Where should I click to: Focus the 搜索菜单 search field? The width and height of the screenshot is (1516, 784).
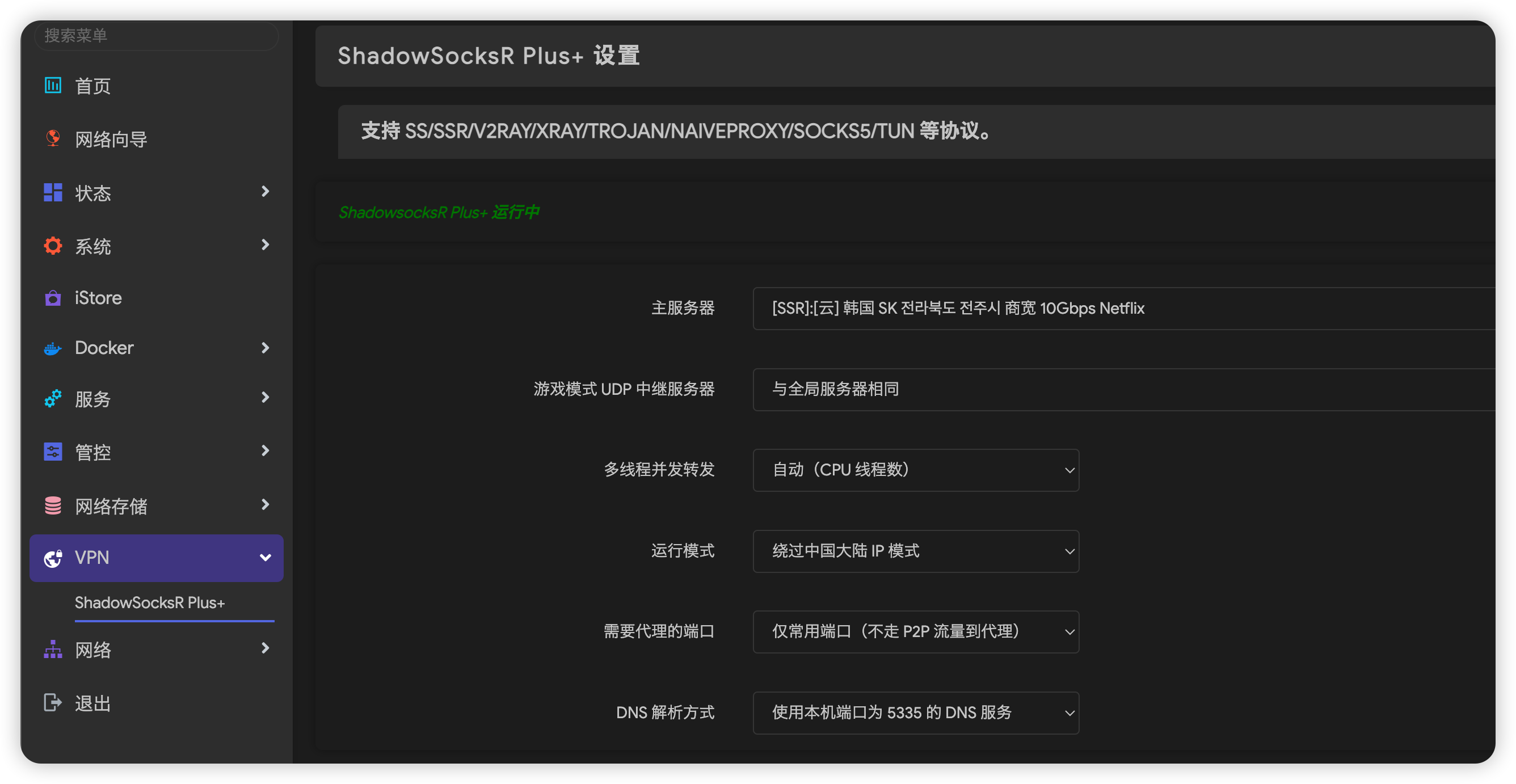(x=157, y=35)
